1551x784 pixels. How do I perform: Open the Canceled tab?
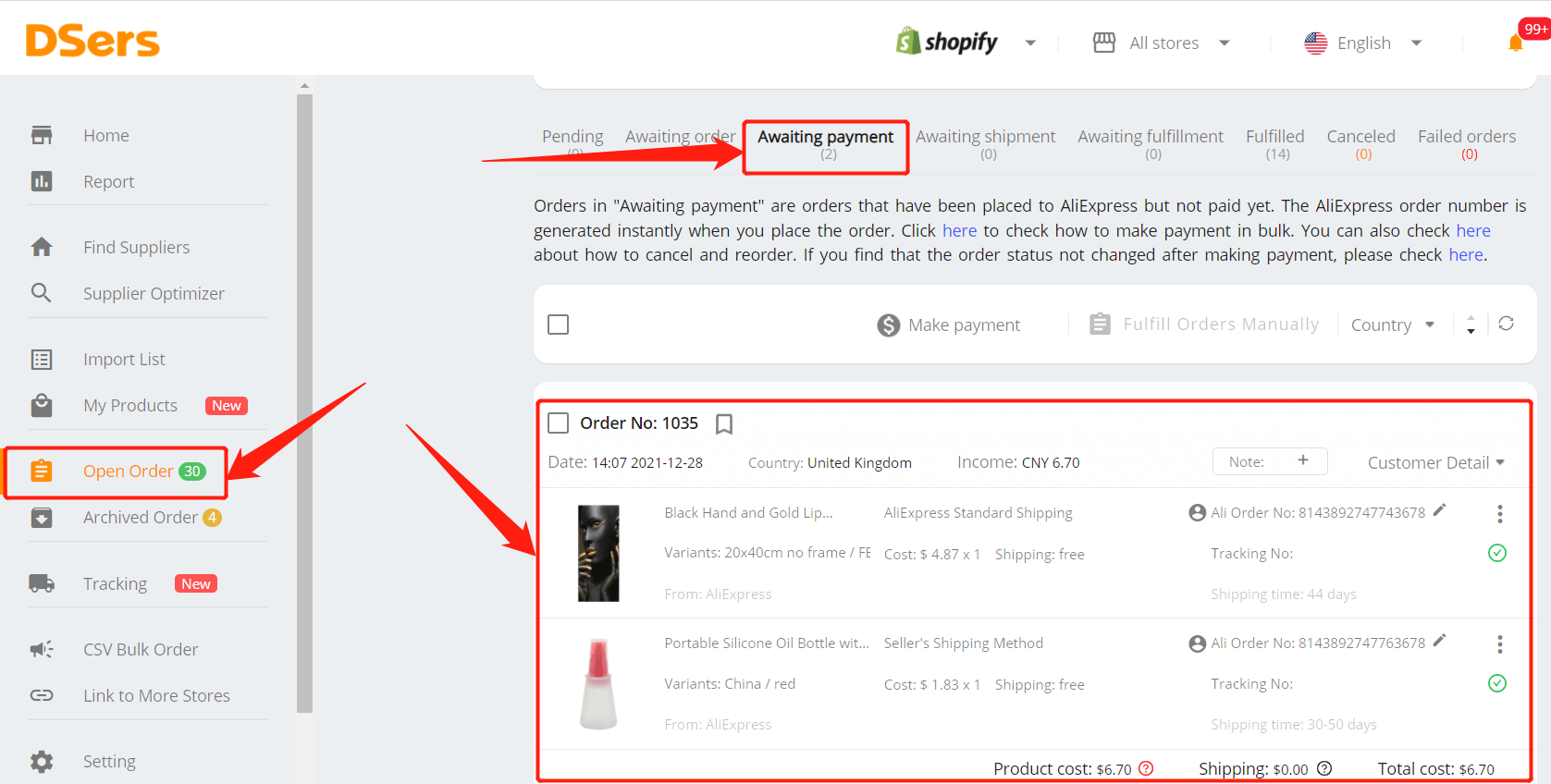(x=1361, y=144)
